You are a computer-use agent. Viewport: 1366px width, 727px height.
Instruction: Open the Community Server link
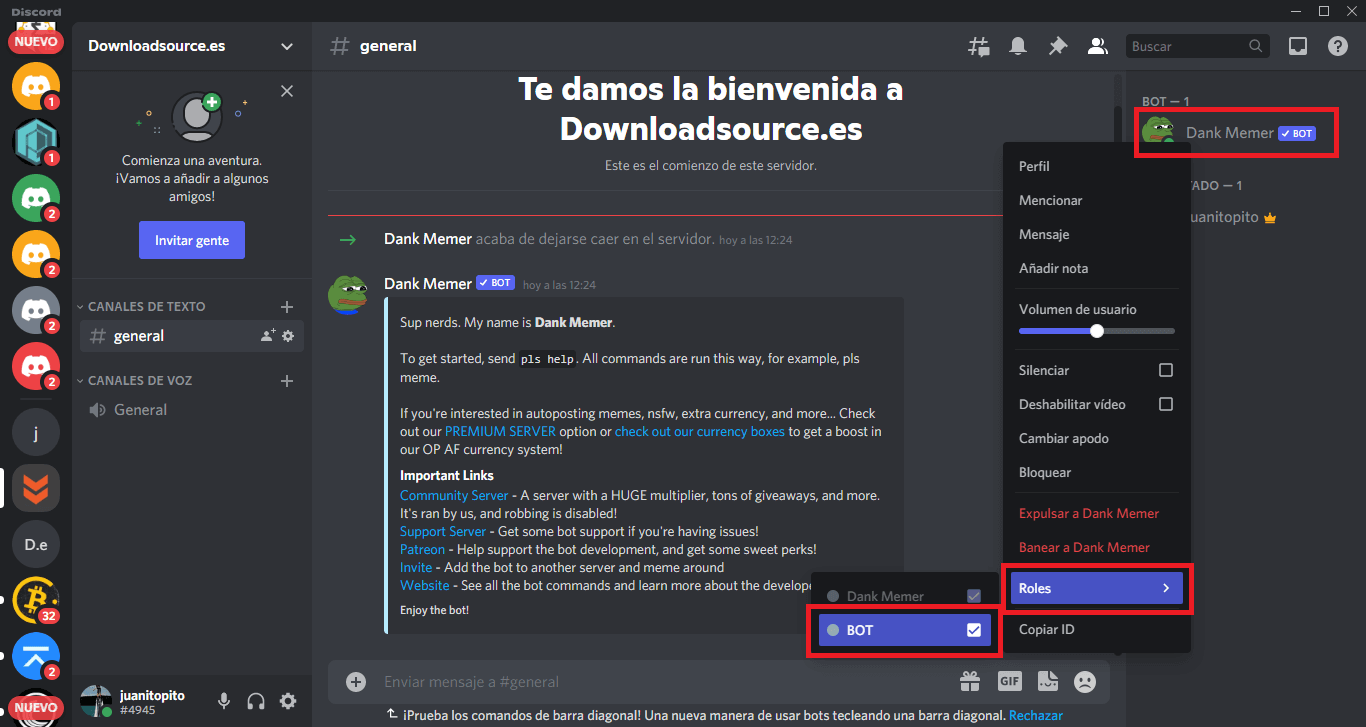(x=454, y=495)
